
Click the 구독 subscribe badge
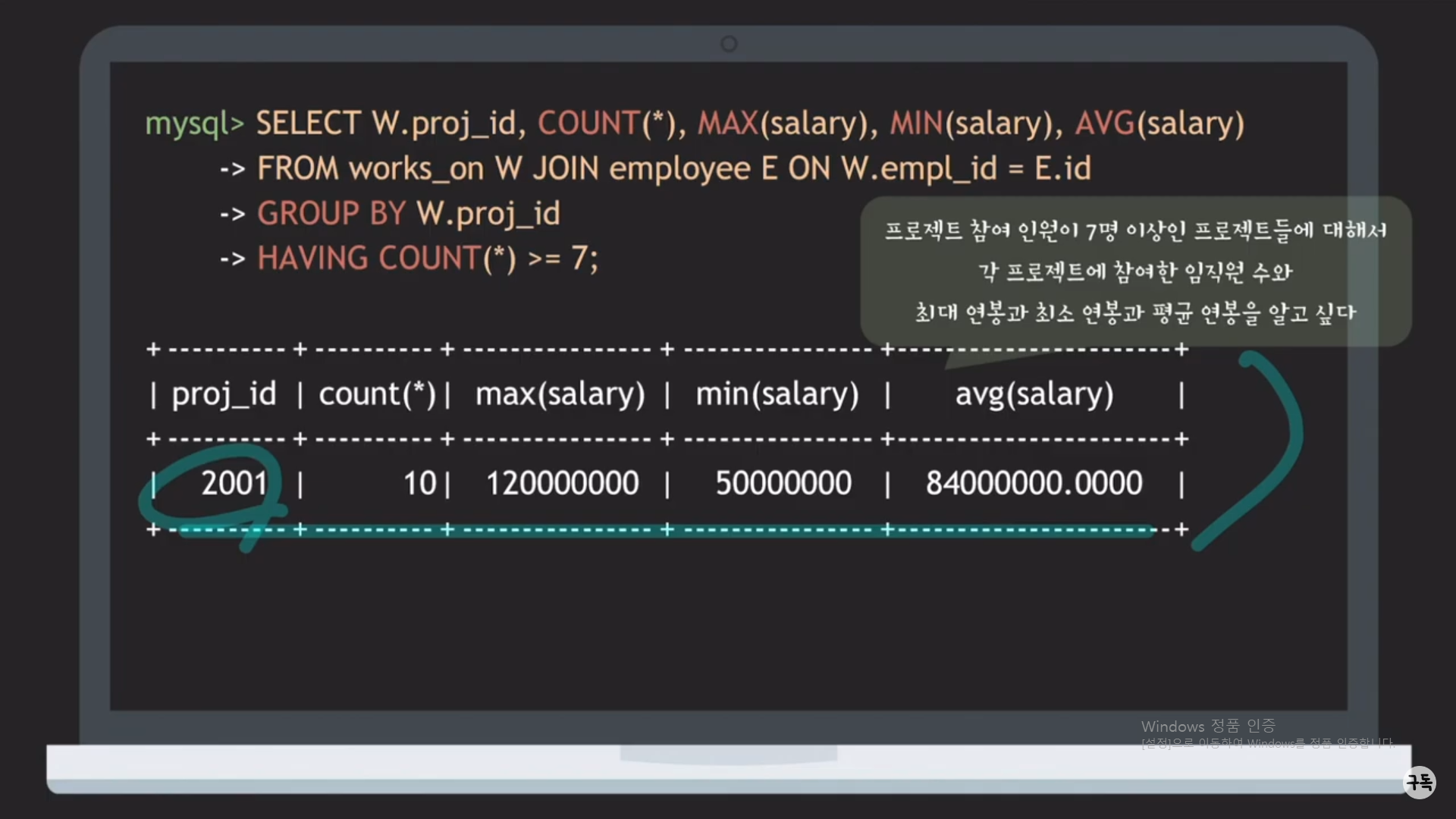coord(1419,782)
